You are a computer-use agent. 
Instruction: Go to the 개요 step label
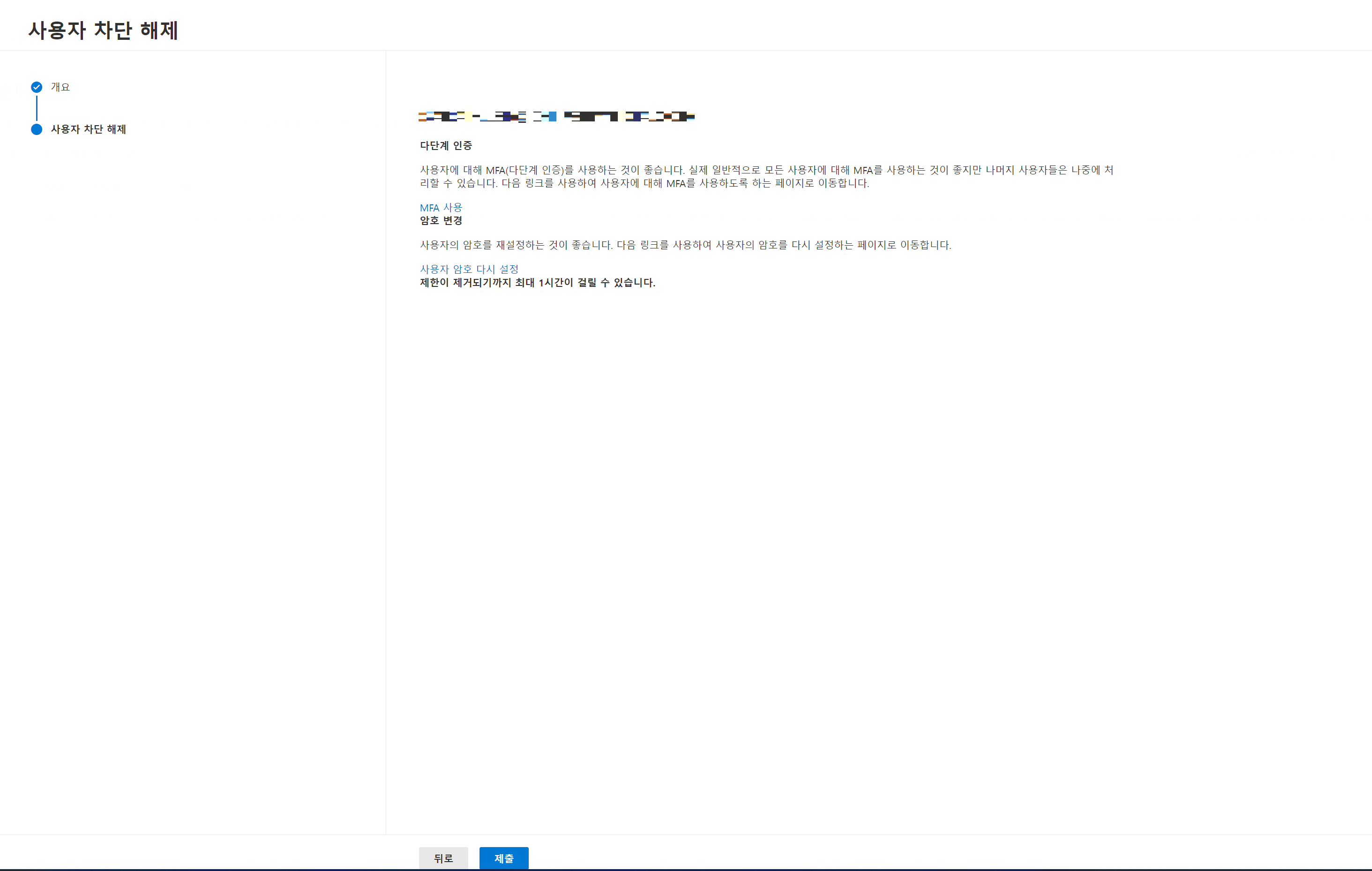coord(60,87)
